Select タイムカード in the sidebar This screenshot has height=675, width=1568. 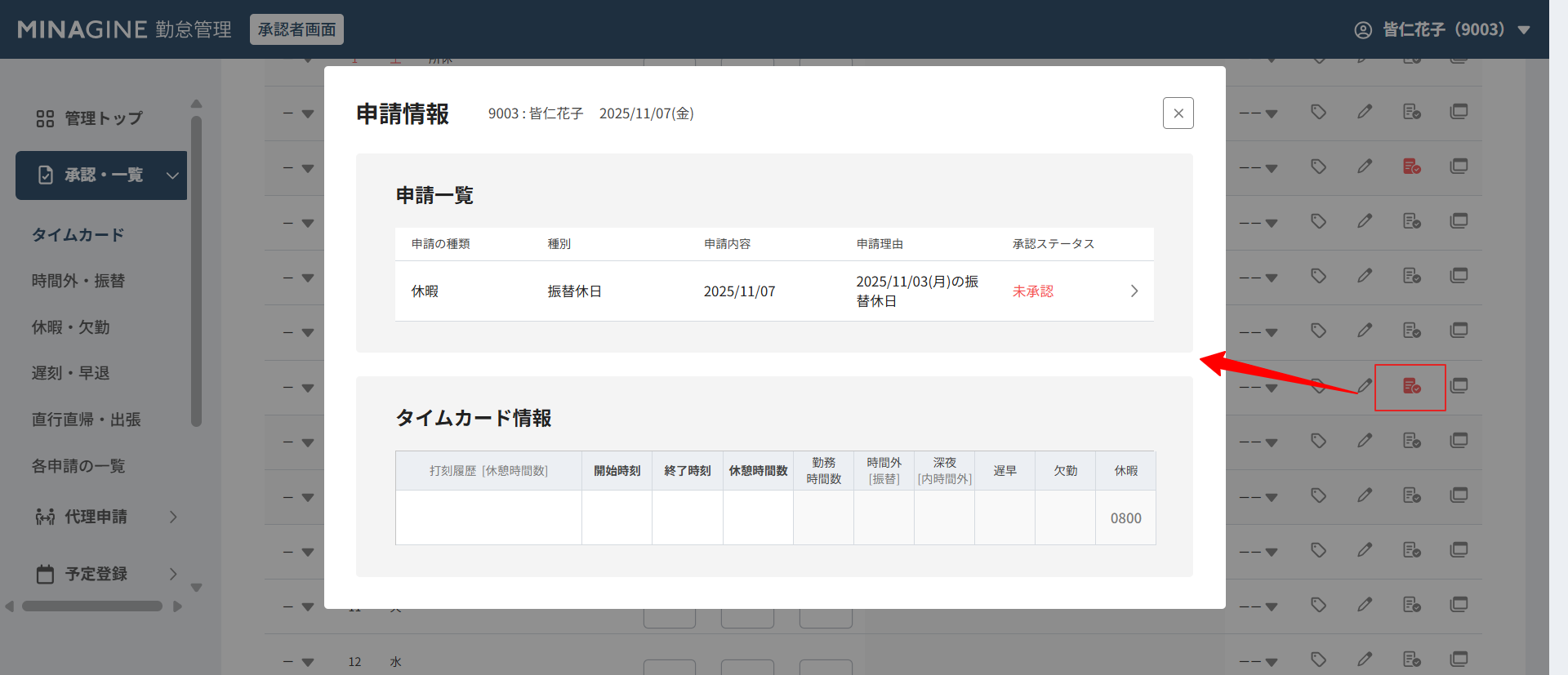click(x=78, y=235)
